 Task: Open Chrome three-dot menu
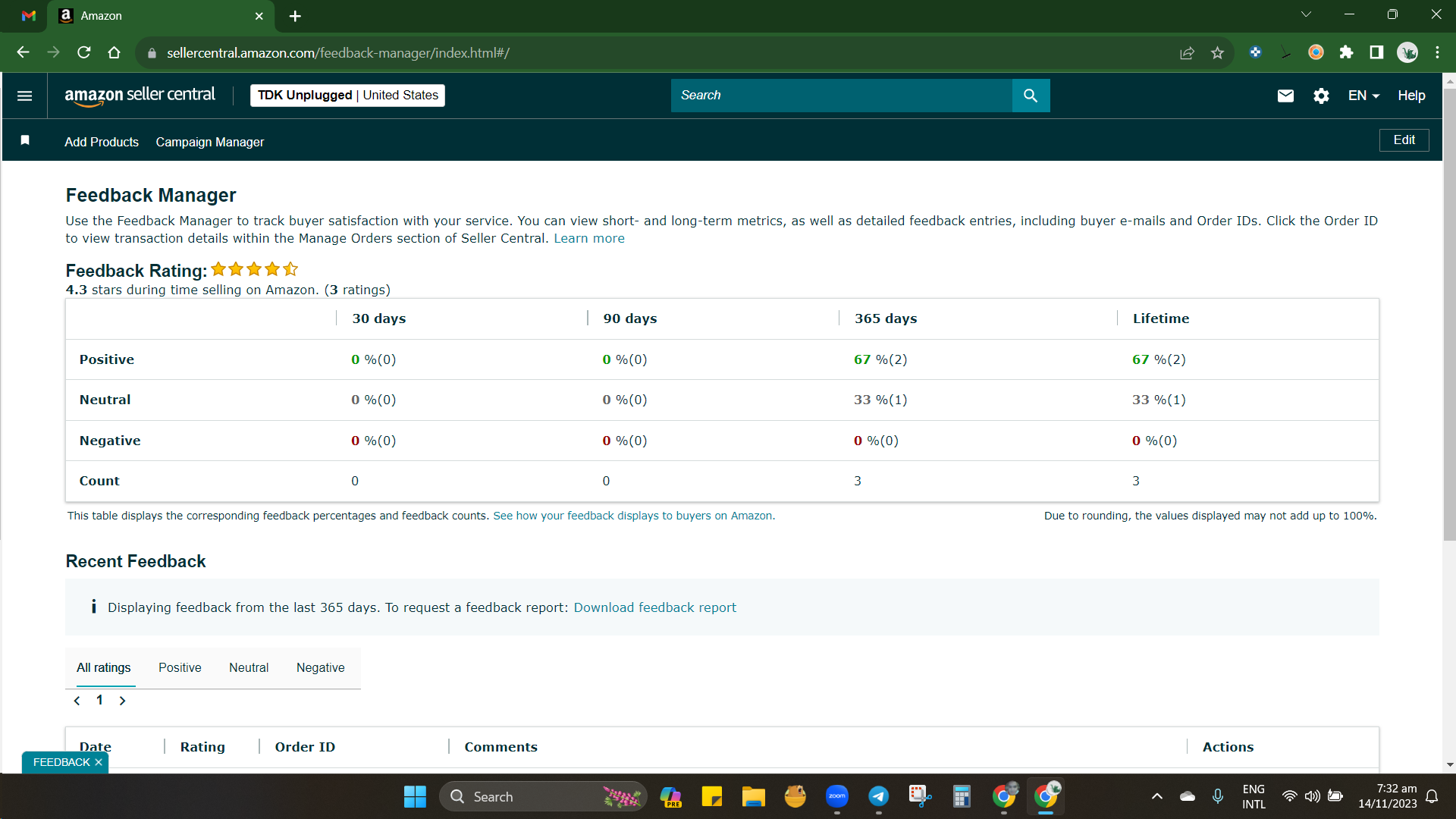[1437, 52]
